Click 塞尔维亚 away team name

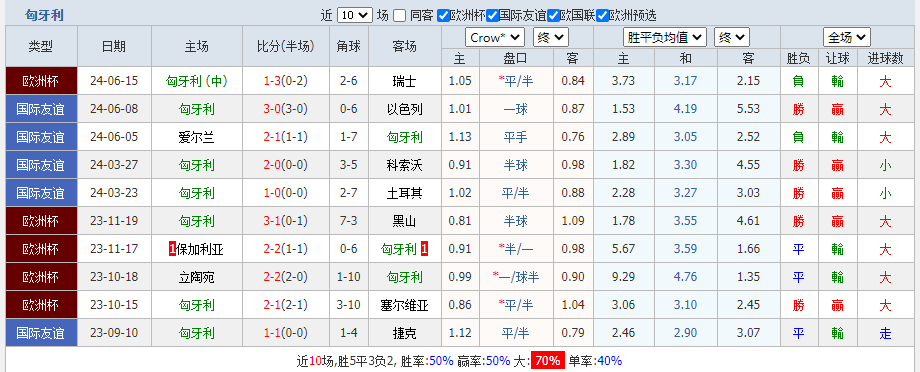[404, 305]
